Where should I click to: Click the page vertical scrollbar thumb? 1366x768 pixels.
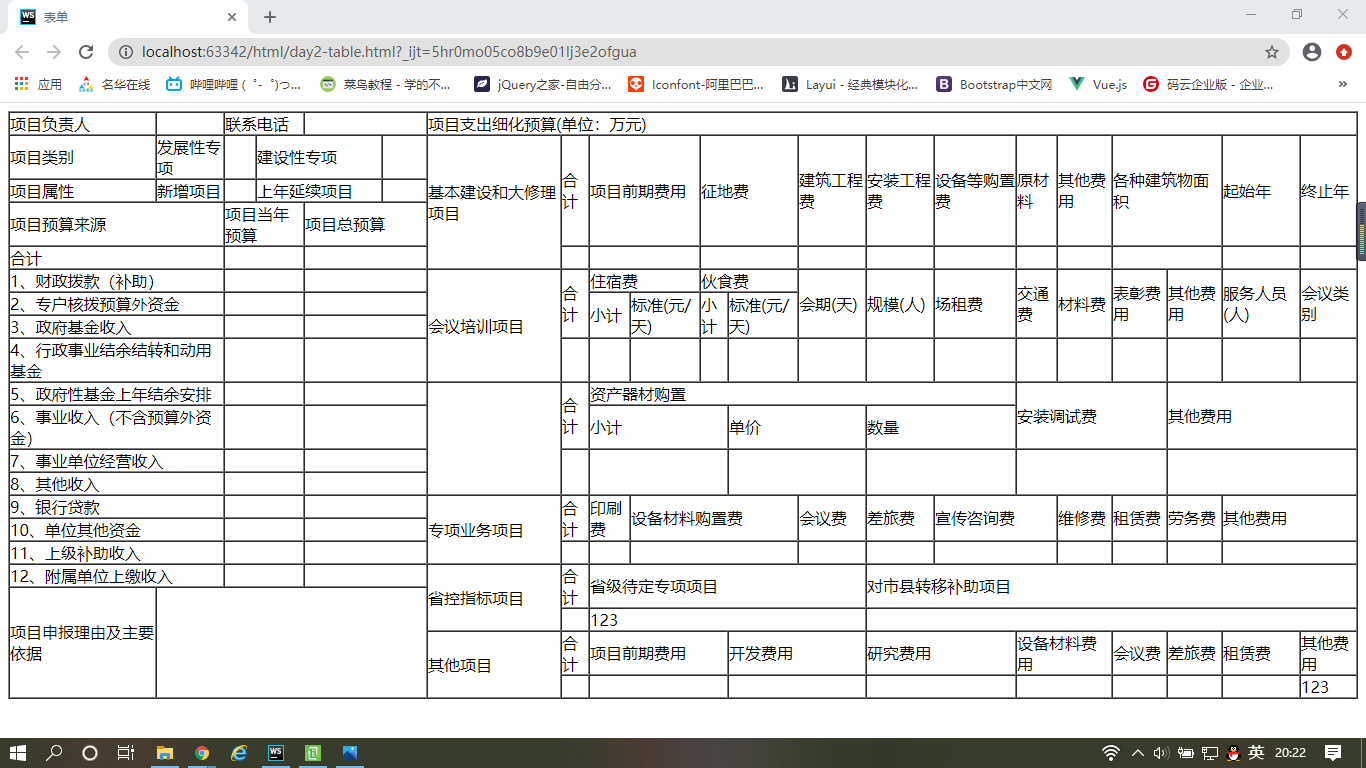pyautogui.click(x=1361, y=231)
